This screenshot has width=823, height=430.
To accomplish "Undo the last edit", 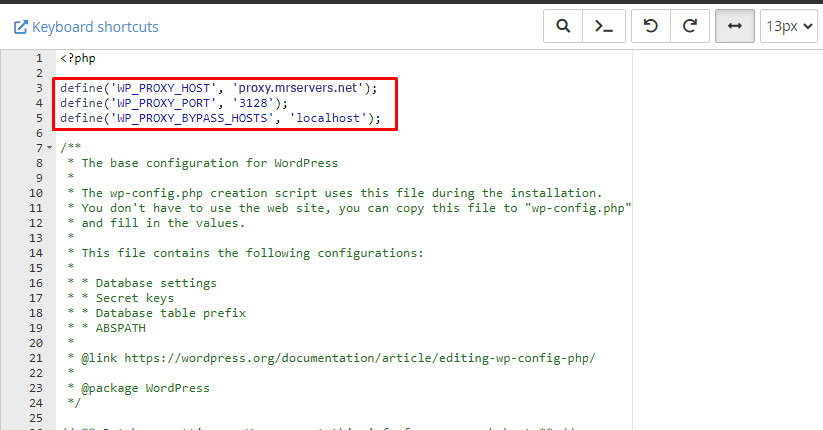I will [652, 27].
